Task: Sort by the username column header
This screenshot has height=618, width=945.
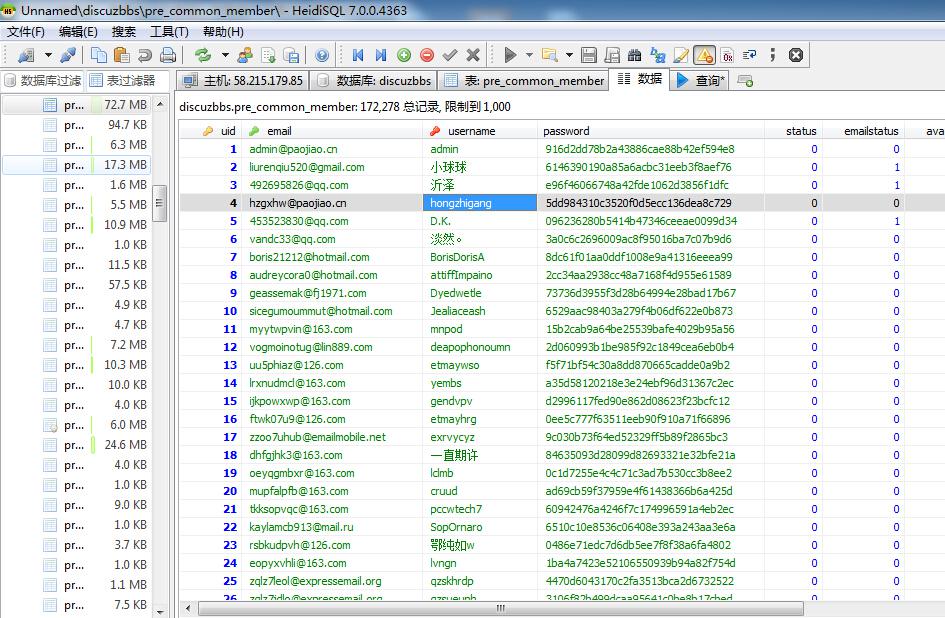Action: [x=480, y=131]
